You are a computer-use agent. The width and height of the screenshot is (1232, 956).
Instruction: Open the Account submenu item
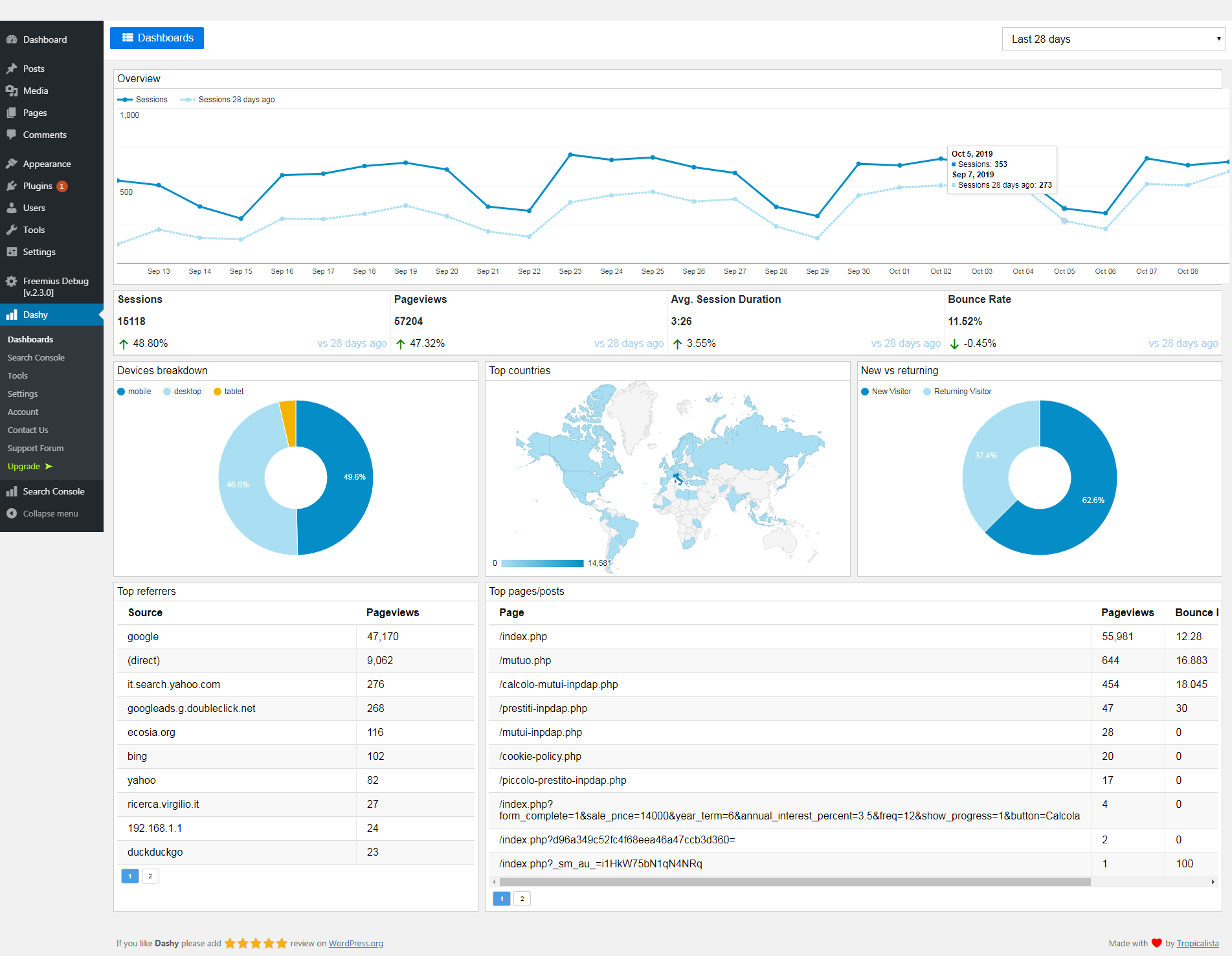point(23,412)
